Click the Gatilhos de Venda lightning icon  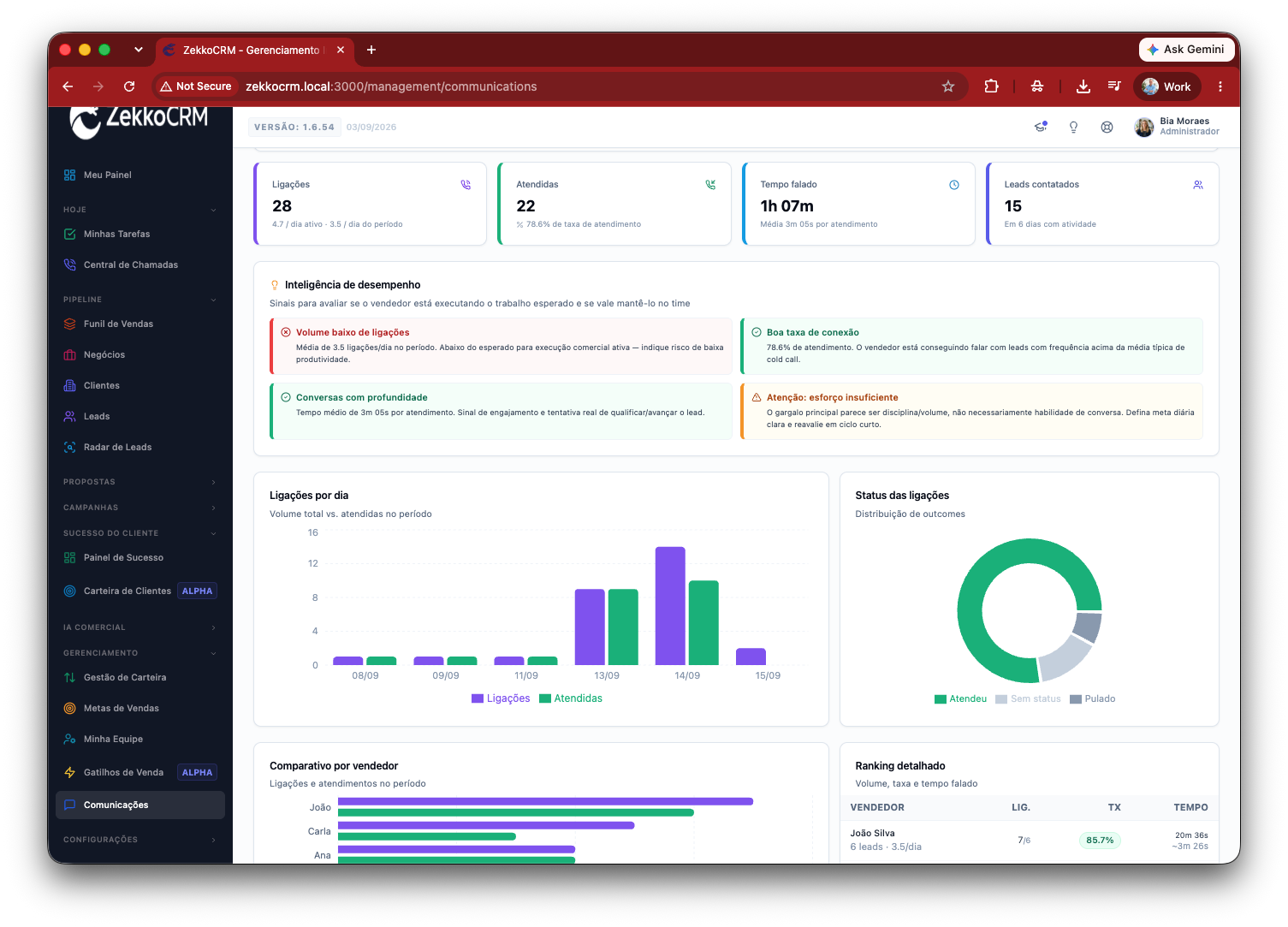coord(69,772)
